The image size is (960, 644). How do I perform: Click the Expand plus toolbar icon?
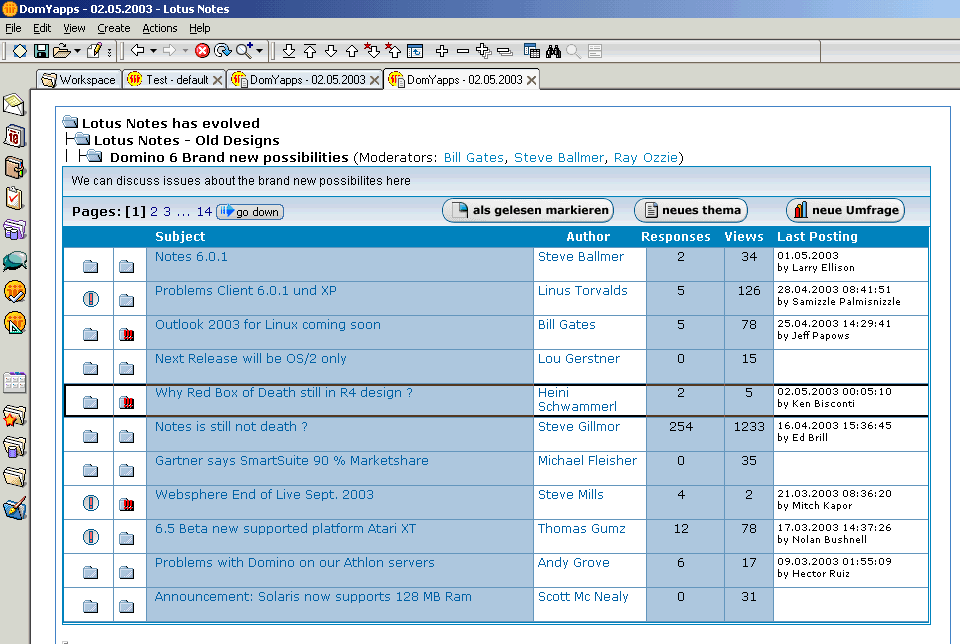point(441,51)
